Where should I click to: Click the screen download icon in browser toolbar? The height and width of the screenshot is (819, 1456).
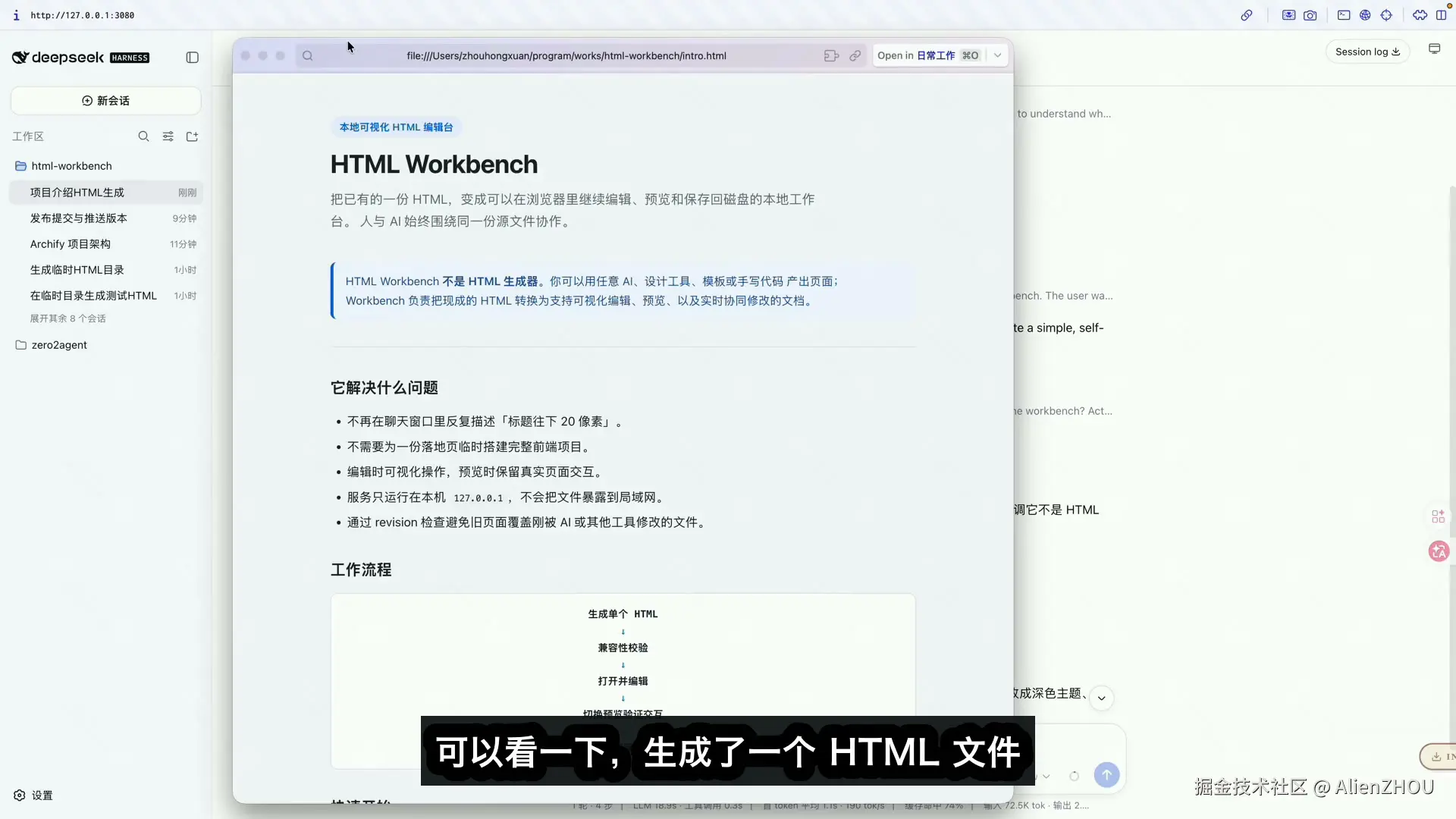pyautogui.click(x=1288, y=15)
